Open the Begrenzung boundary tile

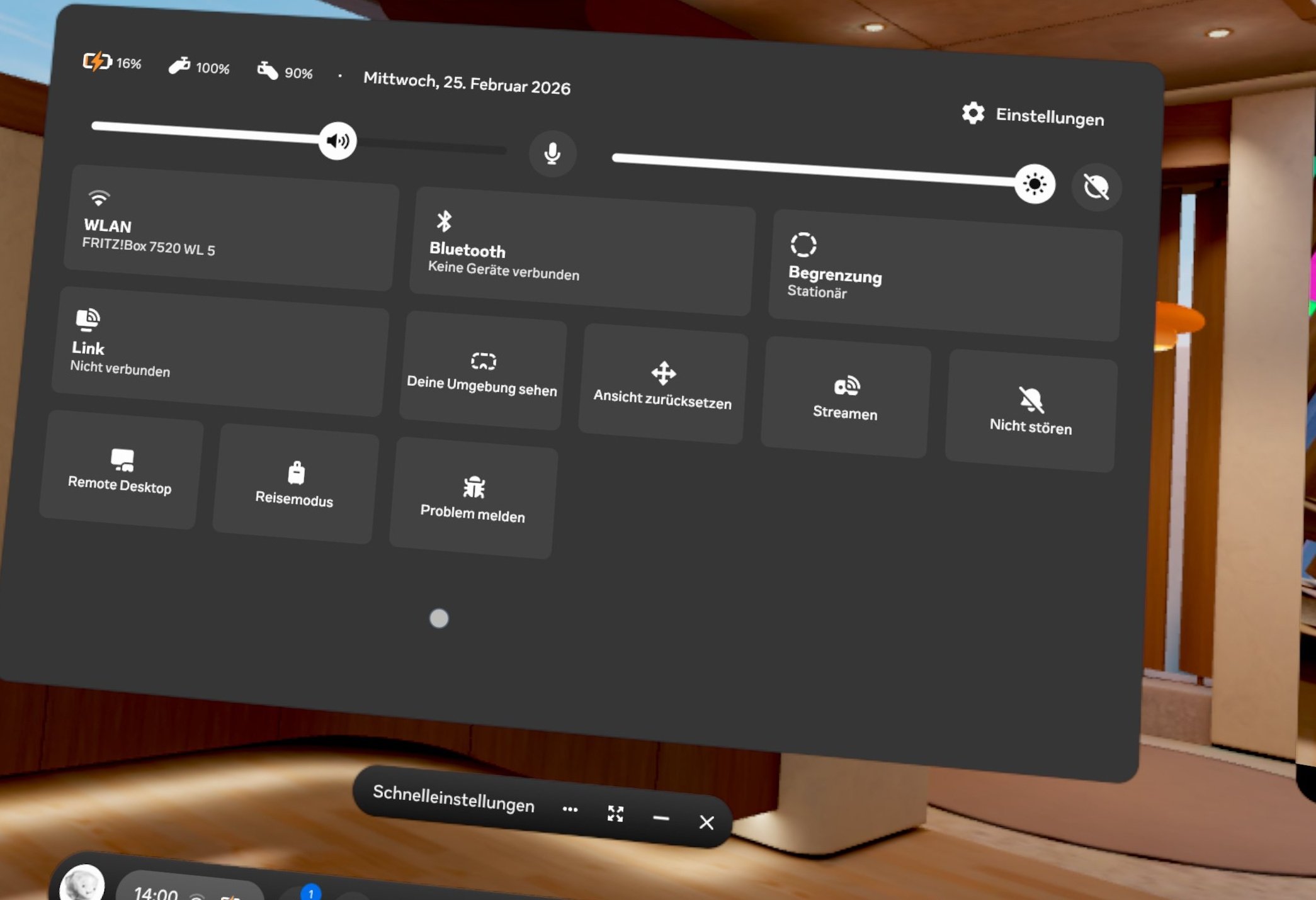[x=944, y=276]
